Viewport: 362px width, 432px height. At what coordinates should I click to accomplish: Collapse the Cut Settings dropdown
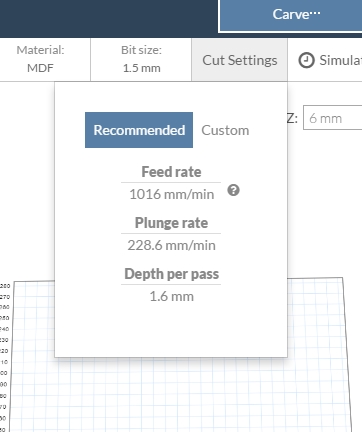point(240,60)
